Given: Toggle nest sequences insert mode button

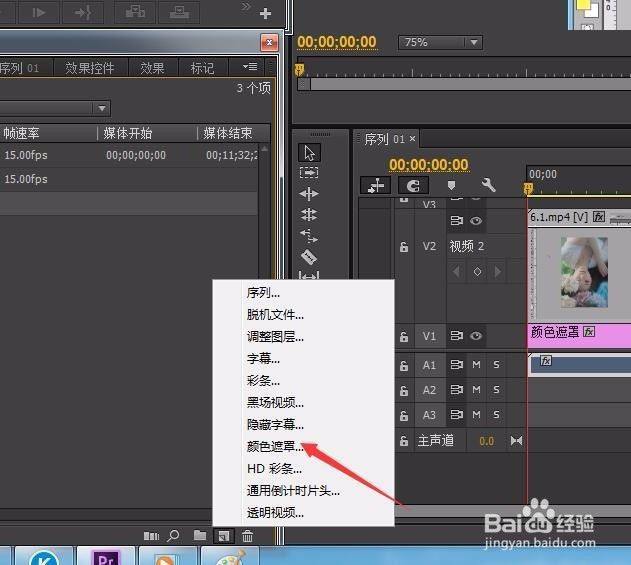Looking at the screenshot, I should [375, 186].
